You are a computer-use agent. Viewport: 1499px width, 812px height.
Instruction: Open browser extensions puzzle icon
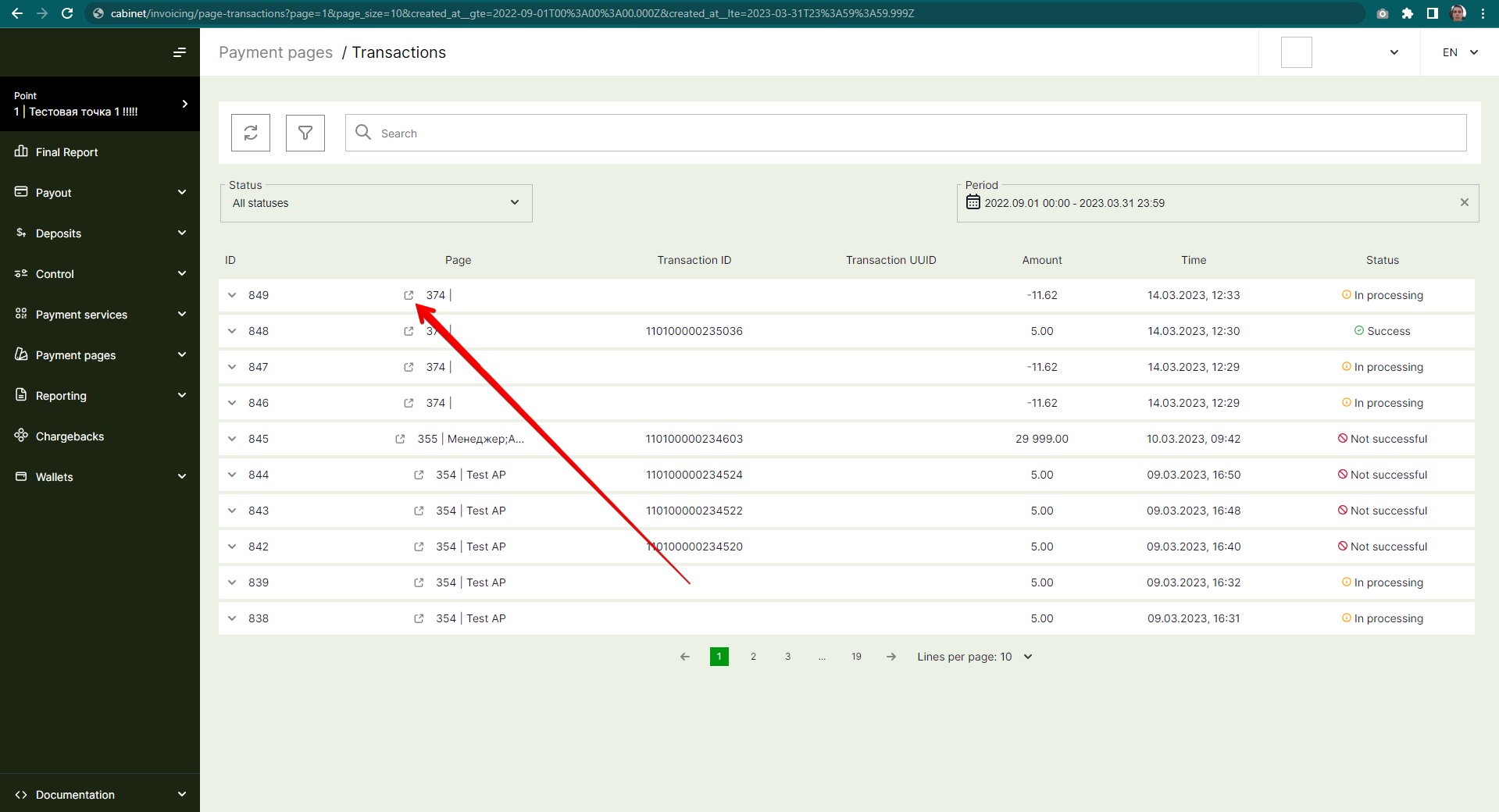click(1408, 13)
